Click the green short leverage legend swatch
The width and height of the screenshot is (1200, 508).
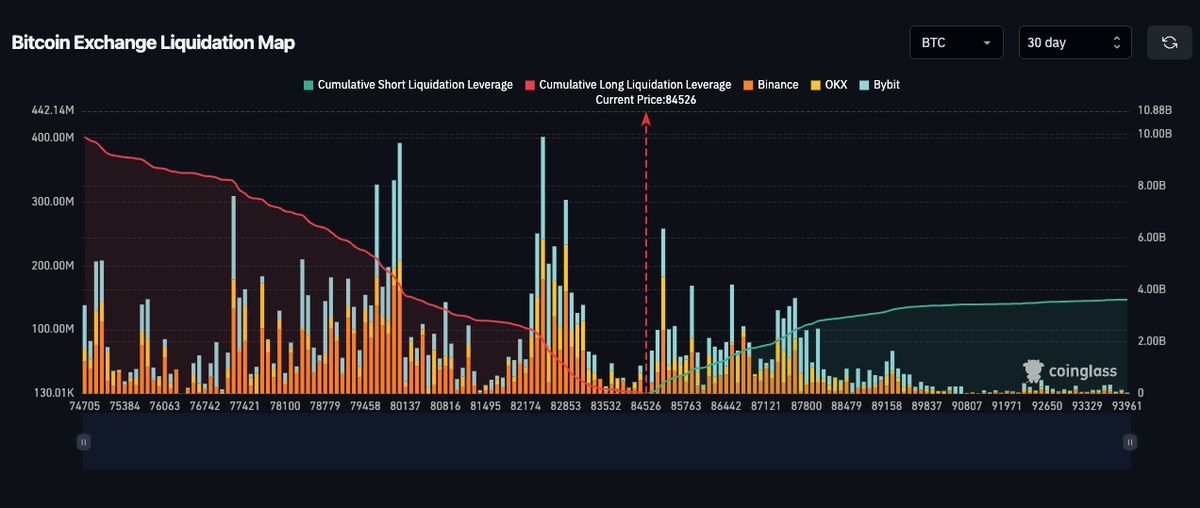tap(308, 85)
